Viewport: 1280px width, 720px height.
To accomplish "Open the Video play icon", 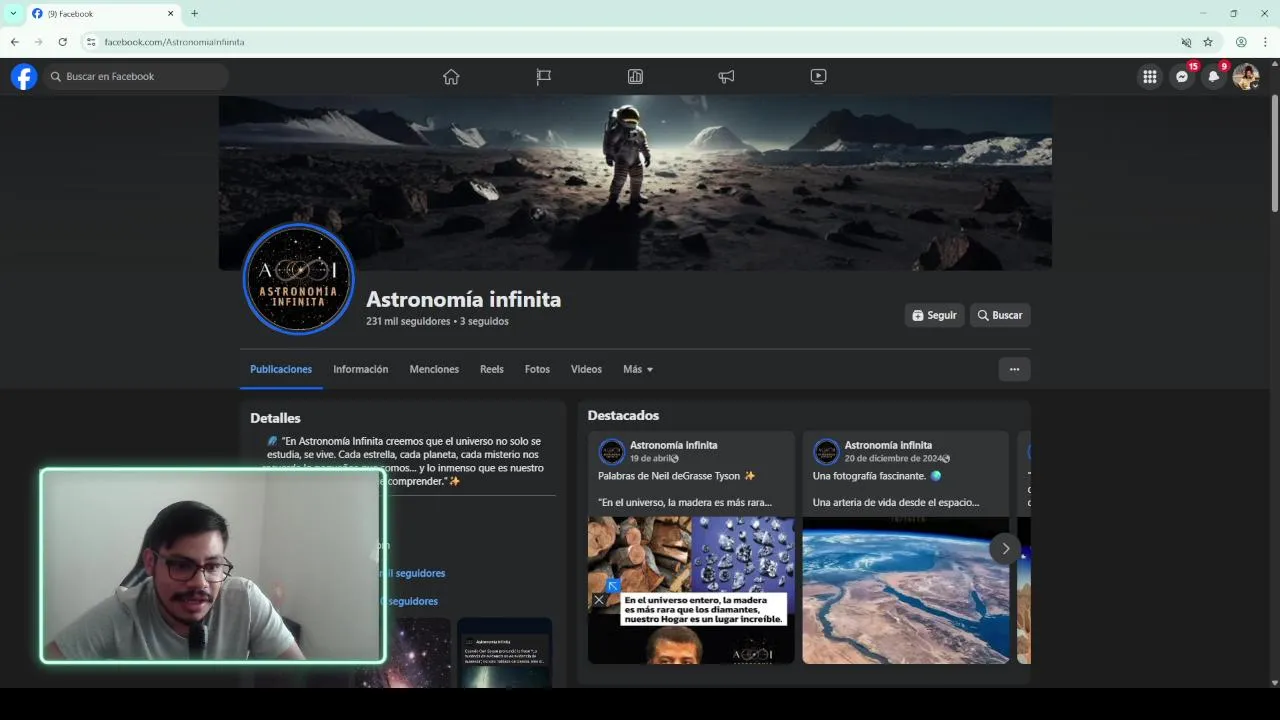I will click(x=818, y=76).
